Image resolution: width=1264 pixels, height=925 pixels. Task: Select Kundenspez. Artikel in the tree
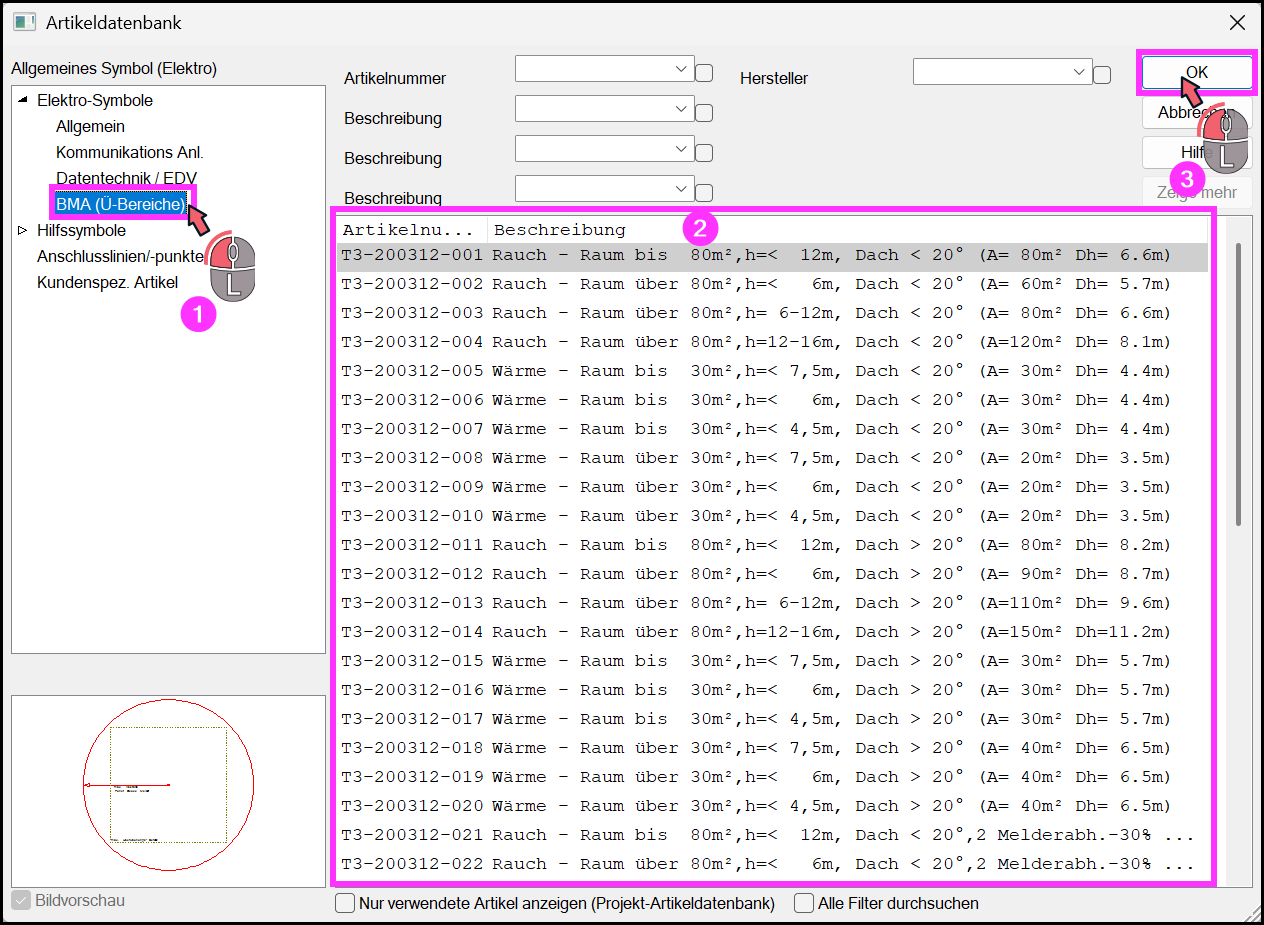tap(107, 282)
